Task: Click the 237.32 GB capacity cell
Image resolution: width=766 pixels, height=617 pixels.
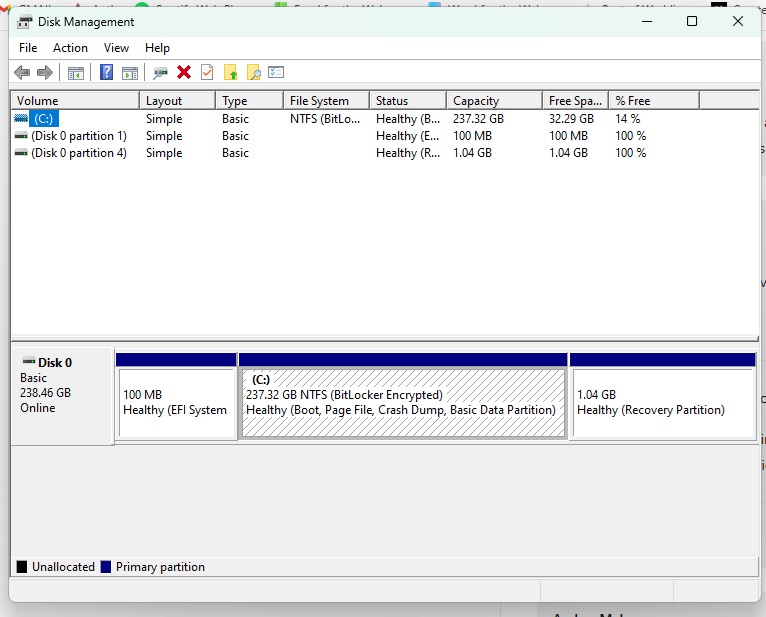Action: pyautogui.click(x=478, y=119)
